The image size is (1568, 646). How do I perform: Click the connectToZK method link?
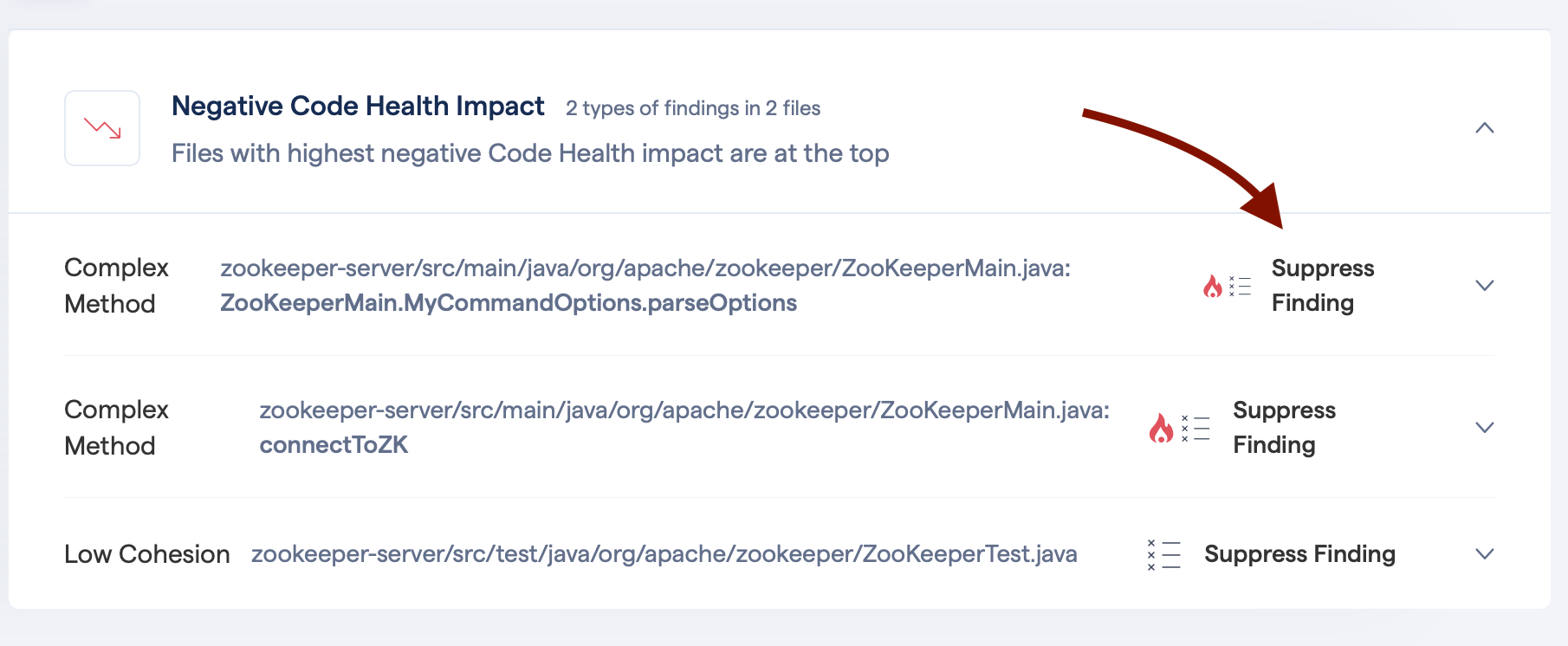(334, 445)
